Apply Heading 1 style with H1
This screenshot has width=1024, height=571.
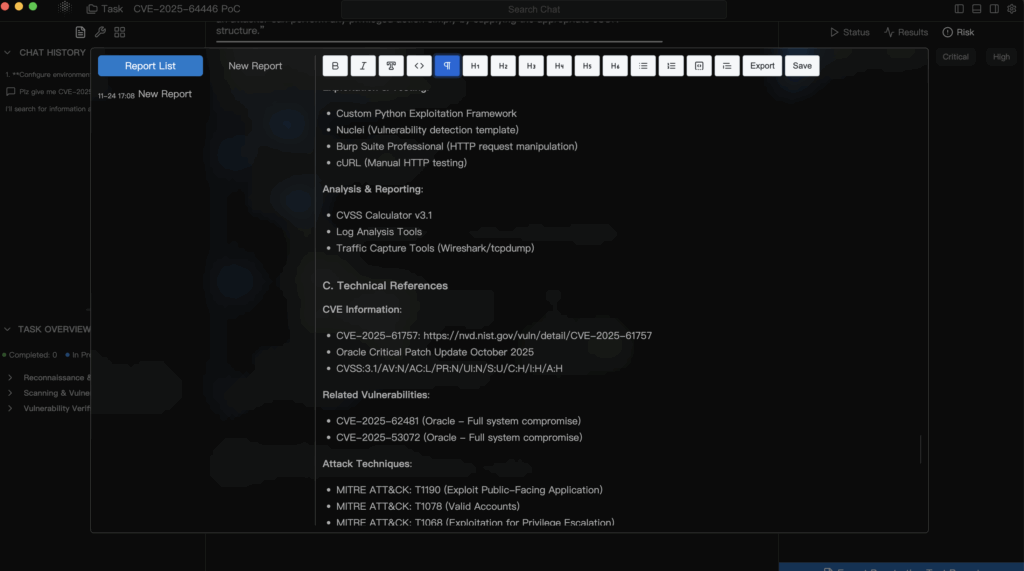point(475,66)
